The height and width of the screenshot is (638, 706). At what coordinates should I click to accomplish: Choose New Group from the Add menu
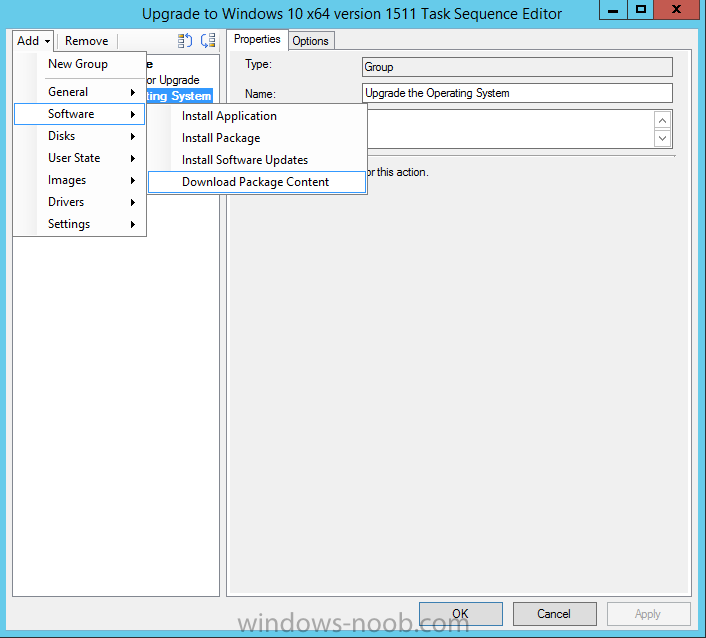click(x=78, y=64)
